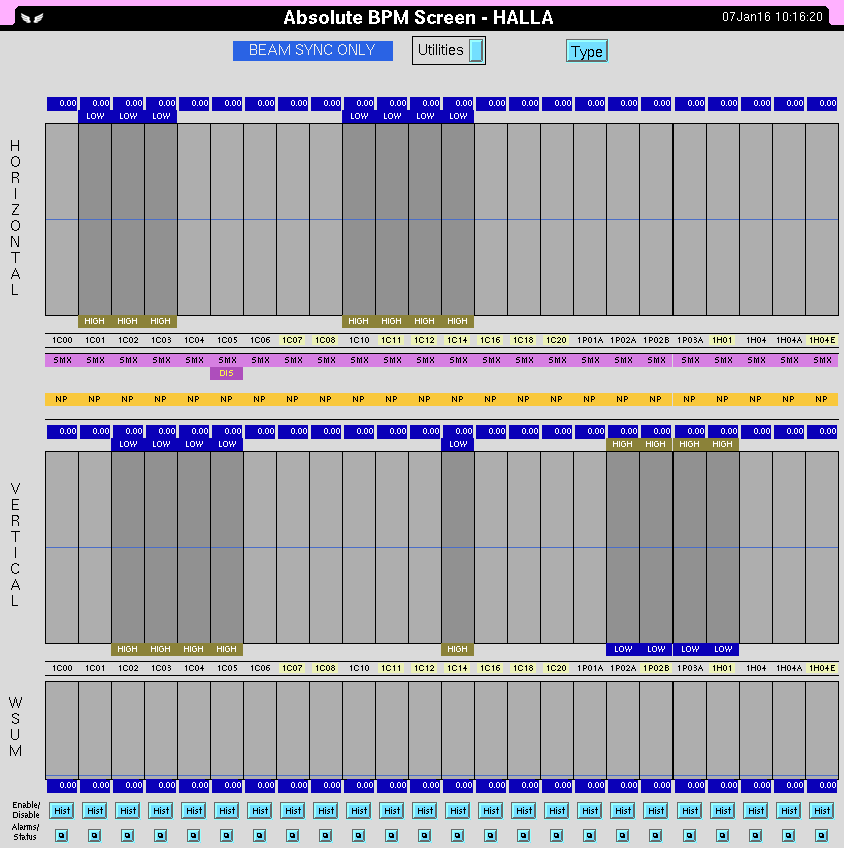The width and height of the screenshot is (844, 848).
Task: Click SMX label under horizontal 1P03A
Action: 690,360
